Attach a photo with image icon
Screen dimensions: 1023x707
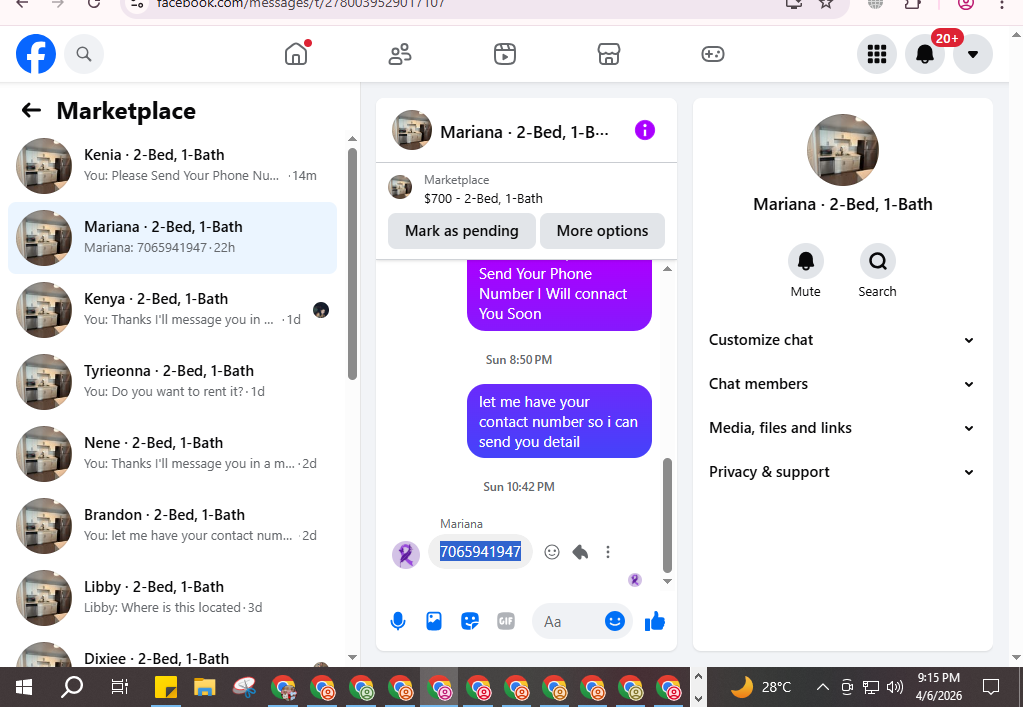click(434, 622)
